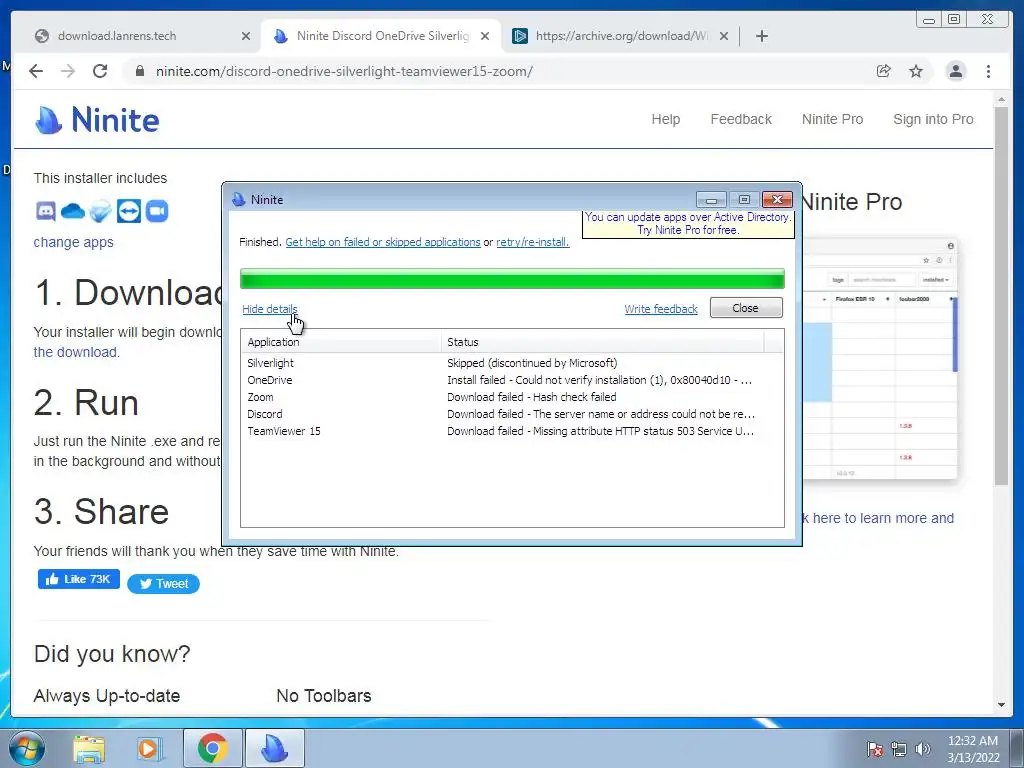Launch Windows Media Player from taskbar

click(x=150, y=748)
